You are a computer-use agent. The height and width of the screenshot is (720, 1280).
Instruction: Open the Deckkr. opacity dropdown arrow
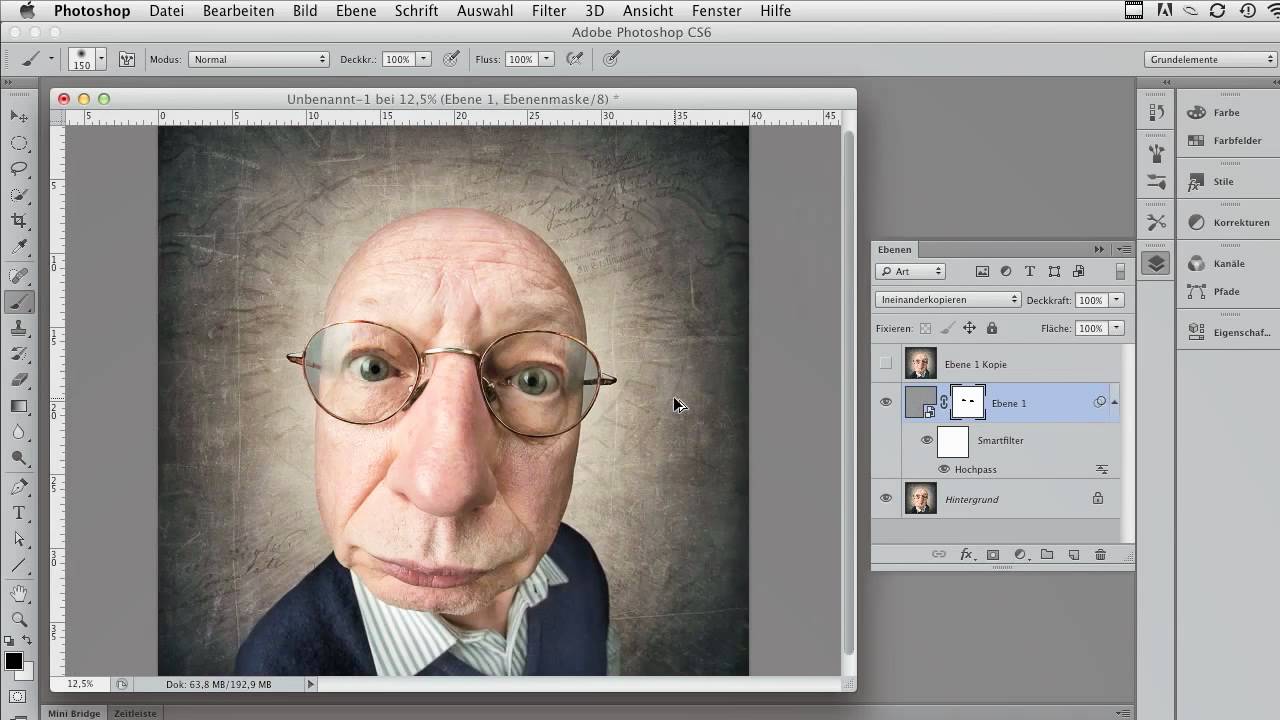[x=424, y=59]
